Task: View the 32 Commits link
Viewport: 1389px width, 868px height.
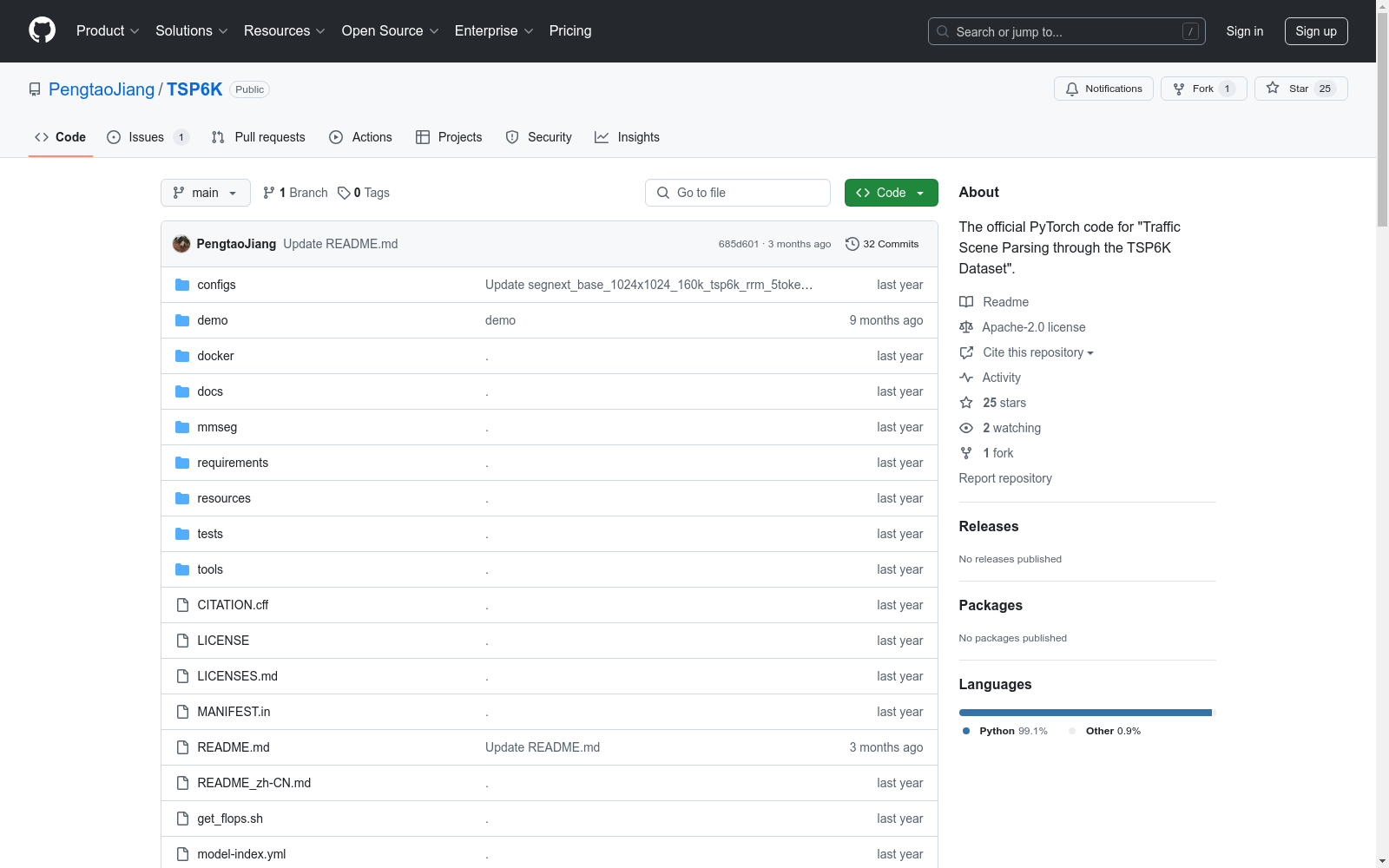Action: coord(882,244)
